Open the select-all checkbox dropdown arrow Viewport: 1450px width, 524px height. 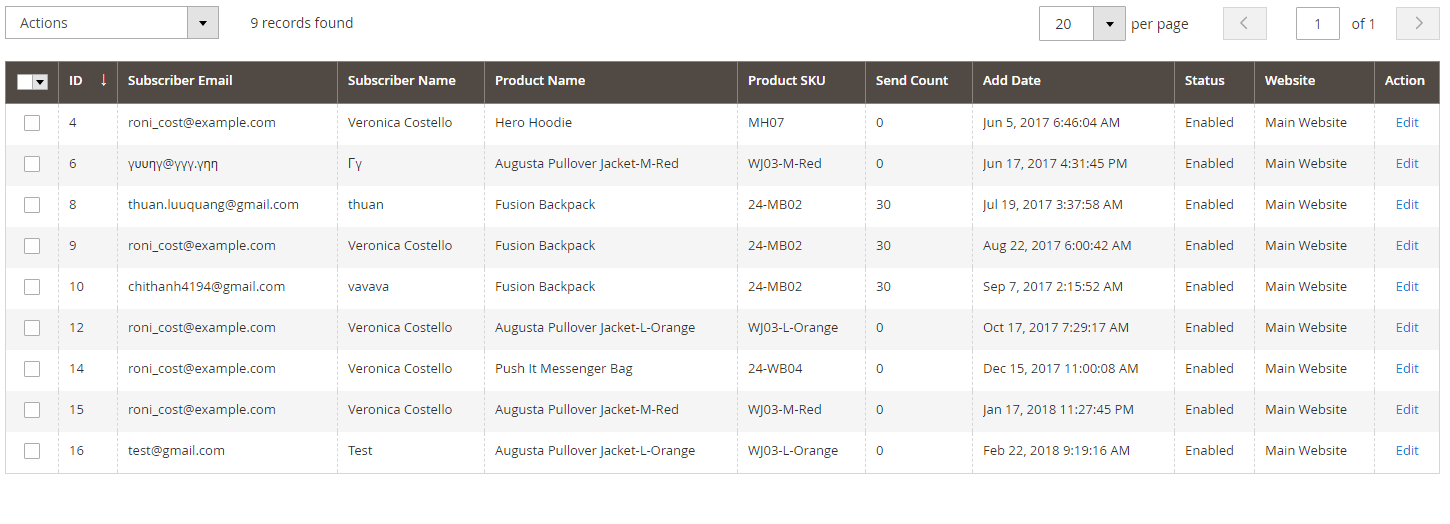click(x=41, y=82)
